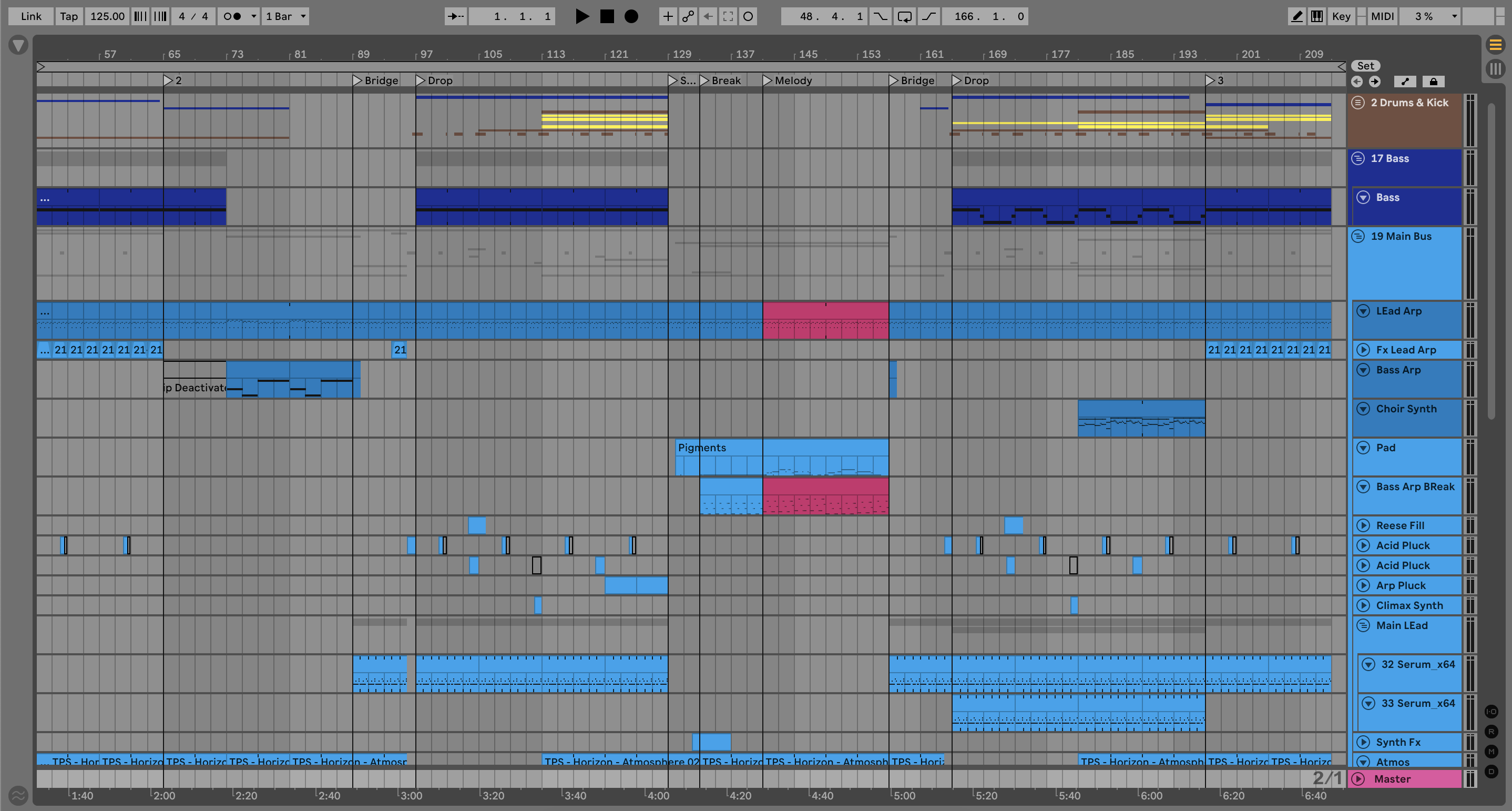Click the Arrangement Record button

(631, 16)
